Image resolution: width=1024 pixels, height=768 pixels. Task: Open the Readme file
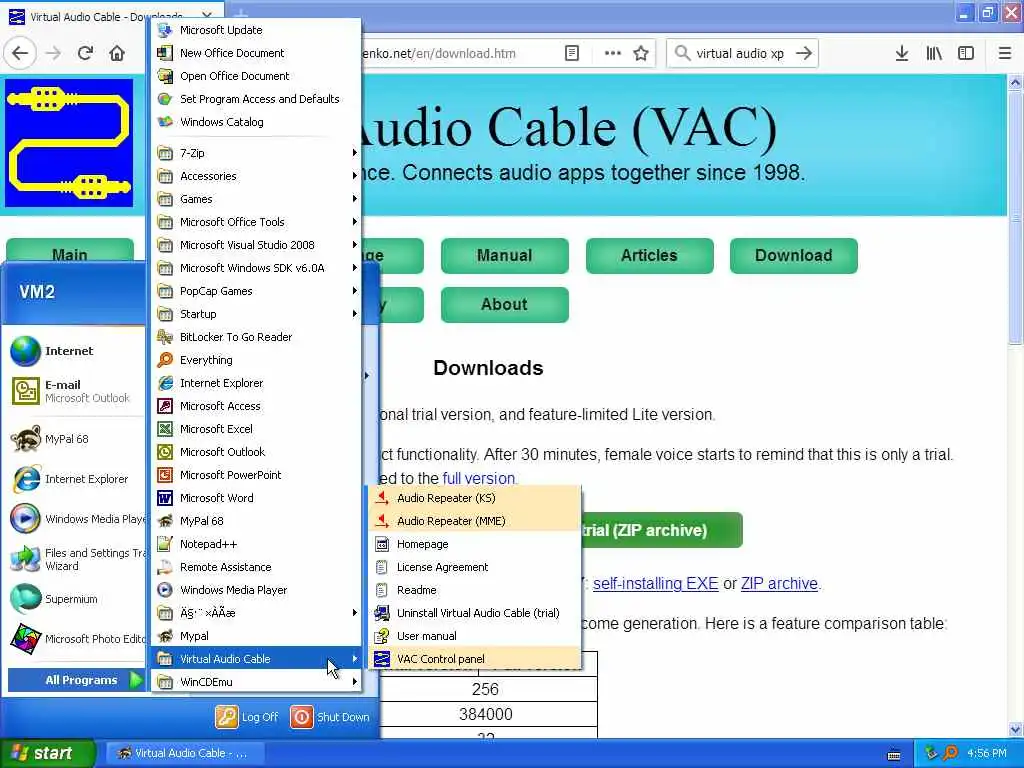coord(475,590)
